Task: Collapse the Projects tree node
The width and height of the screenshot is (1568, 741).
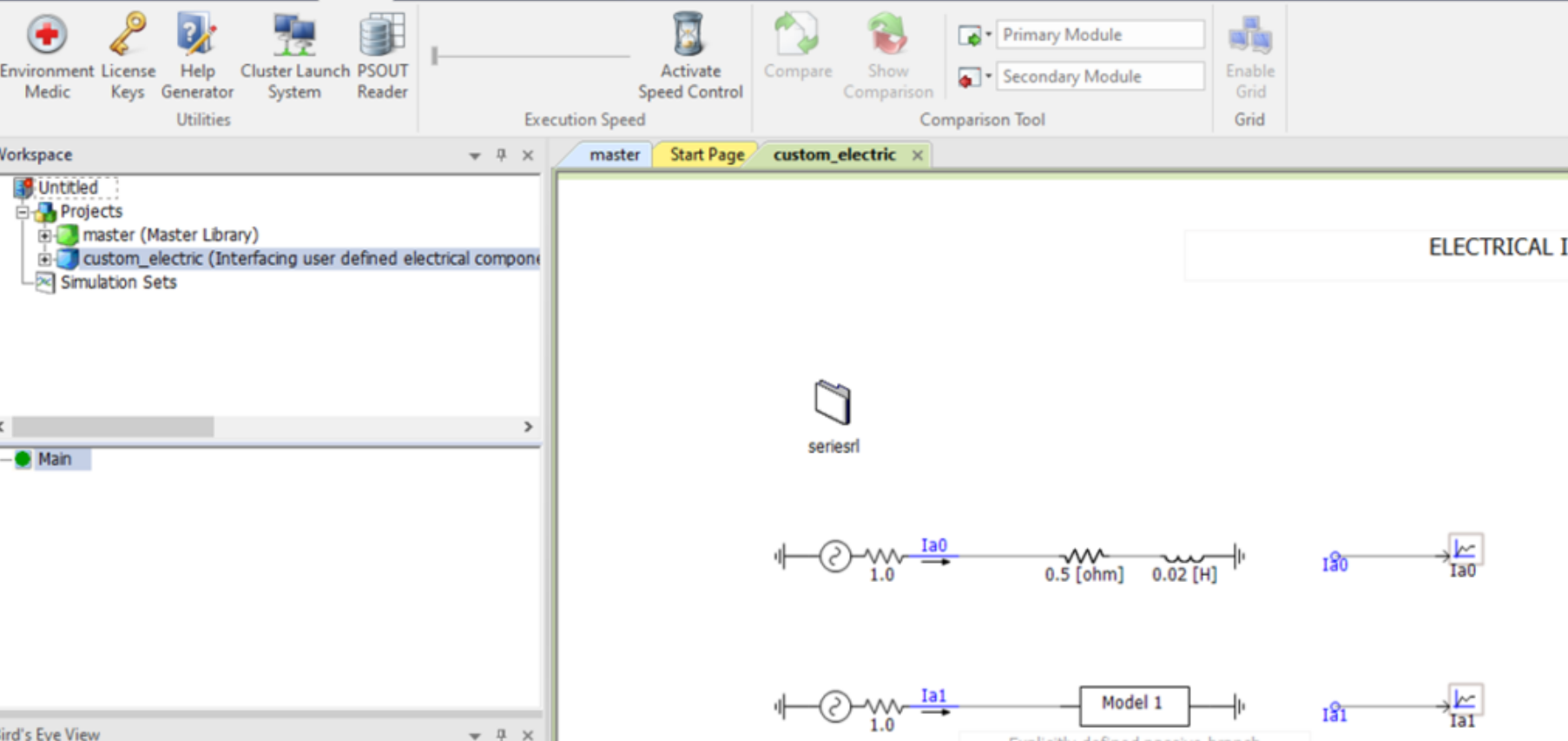Action: pyautogui.click(x=23, y=212)
